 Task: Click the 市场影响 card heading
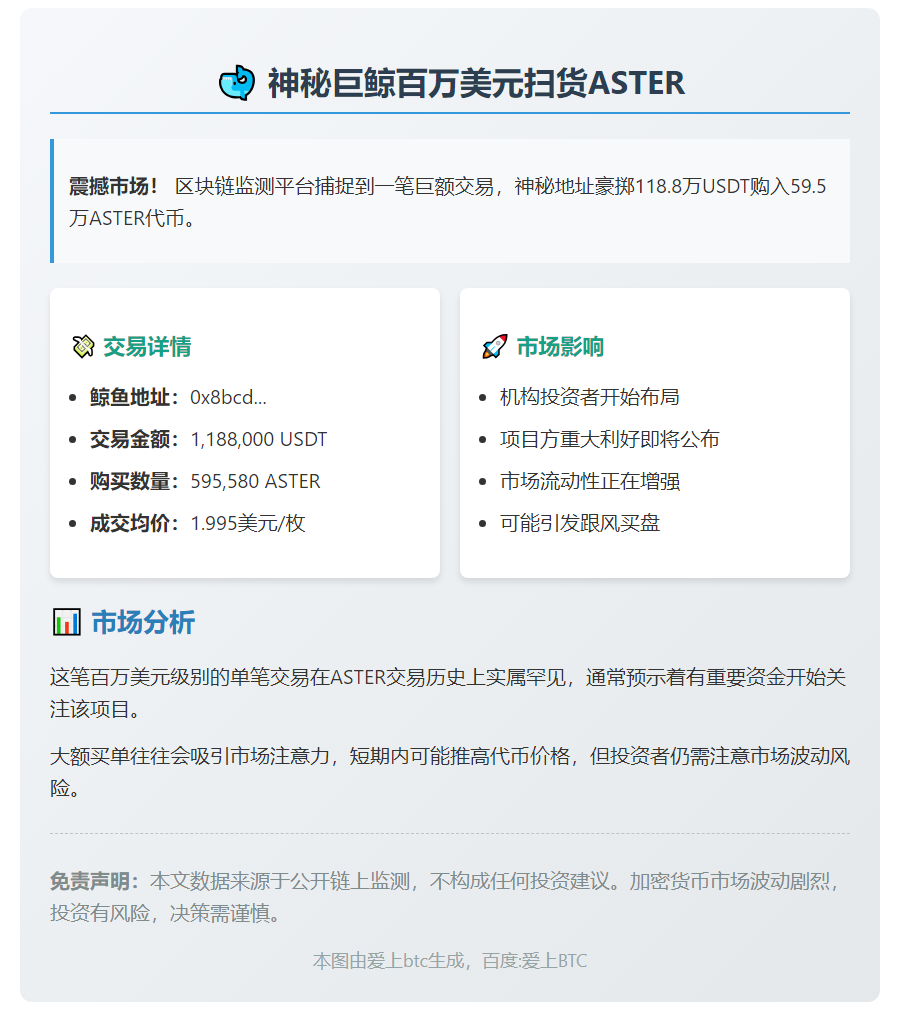560,347
